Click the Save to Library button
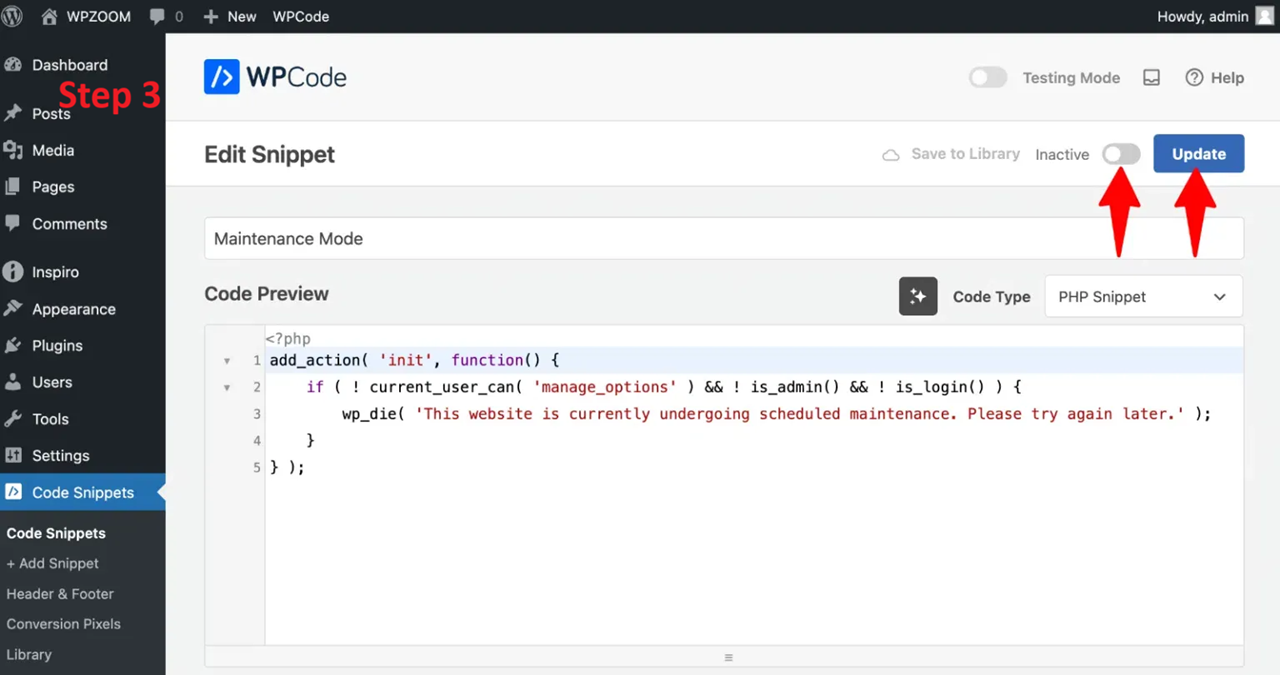Viewport: 1280px width, 675px height. [x=950, y=154]
